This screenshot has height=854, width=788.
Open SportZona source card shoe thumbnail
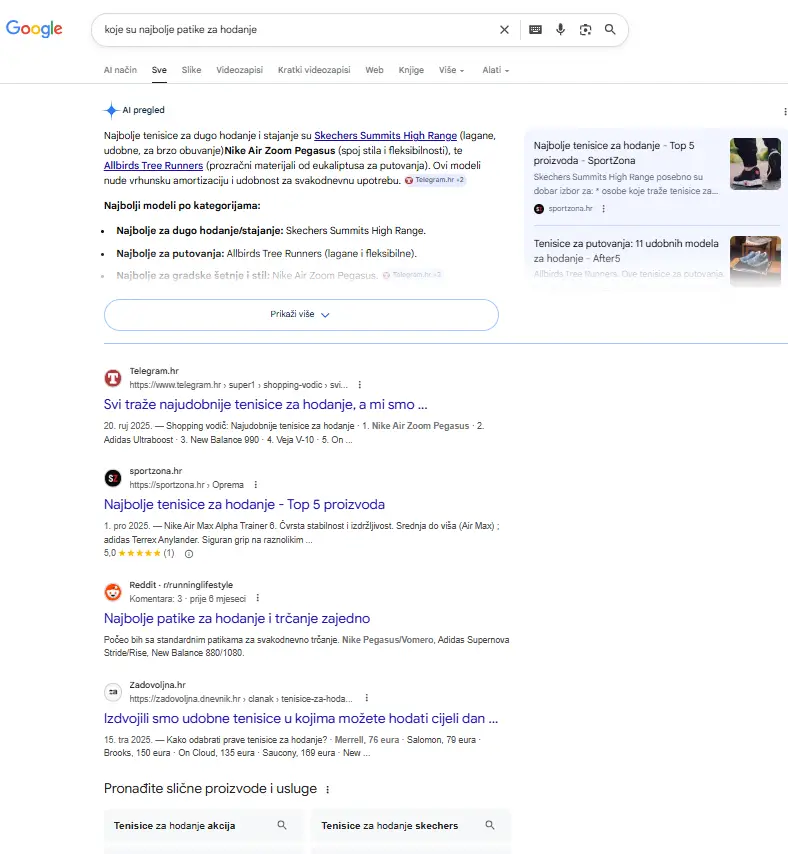[x=755, y=164]
